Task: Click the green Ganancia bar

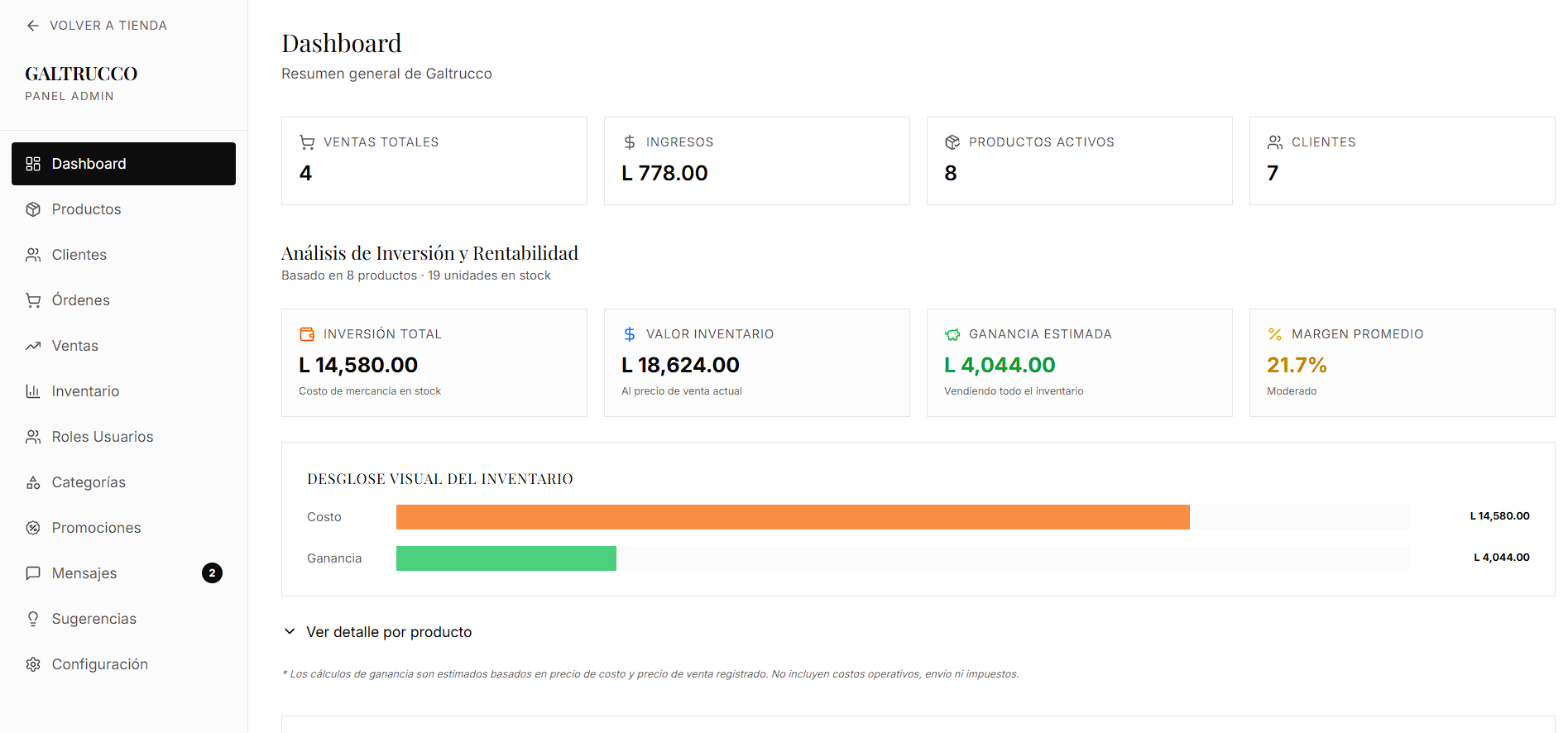Action: pyautogui.click(x=506, y=558)
